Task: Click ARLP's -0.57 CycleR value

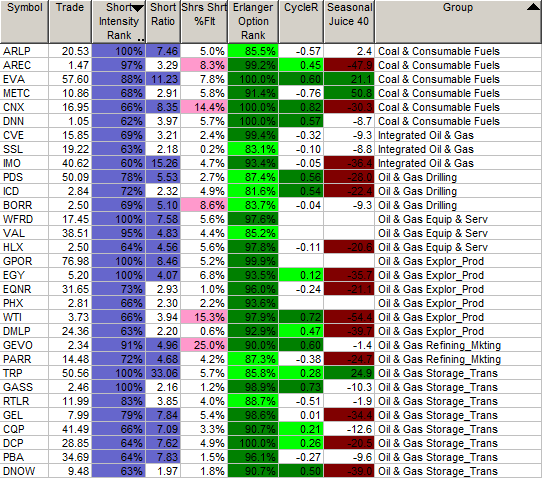Action: click(x=301, y=51)
